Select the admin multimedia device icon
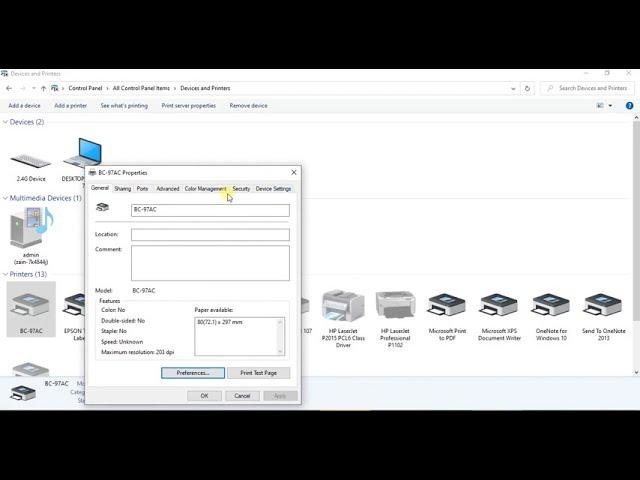Viewport: 640px width, 480px height. coord(31,228)
